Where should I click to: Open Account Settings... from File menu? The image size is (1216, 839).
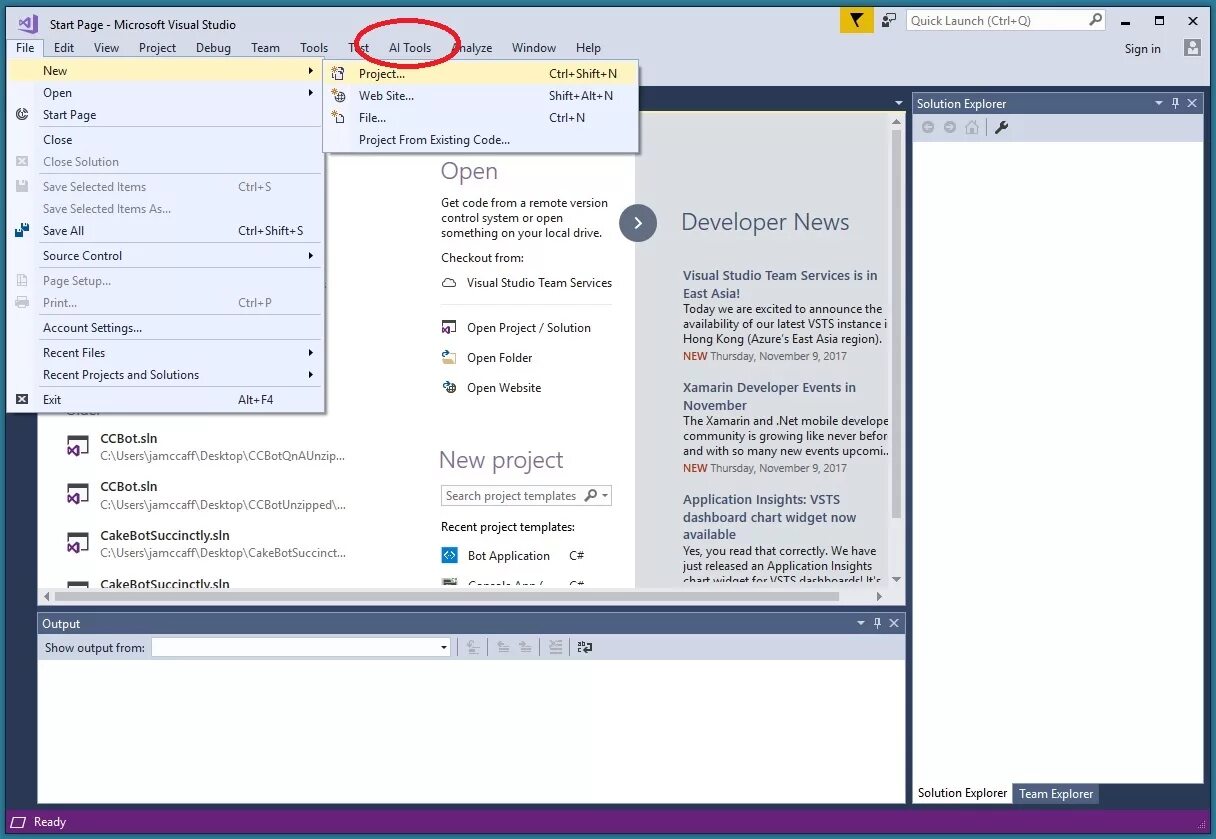(165, 327)
